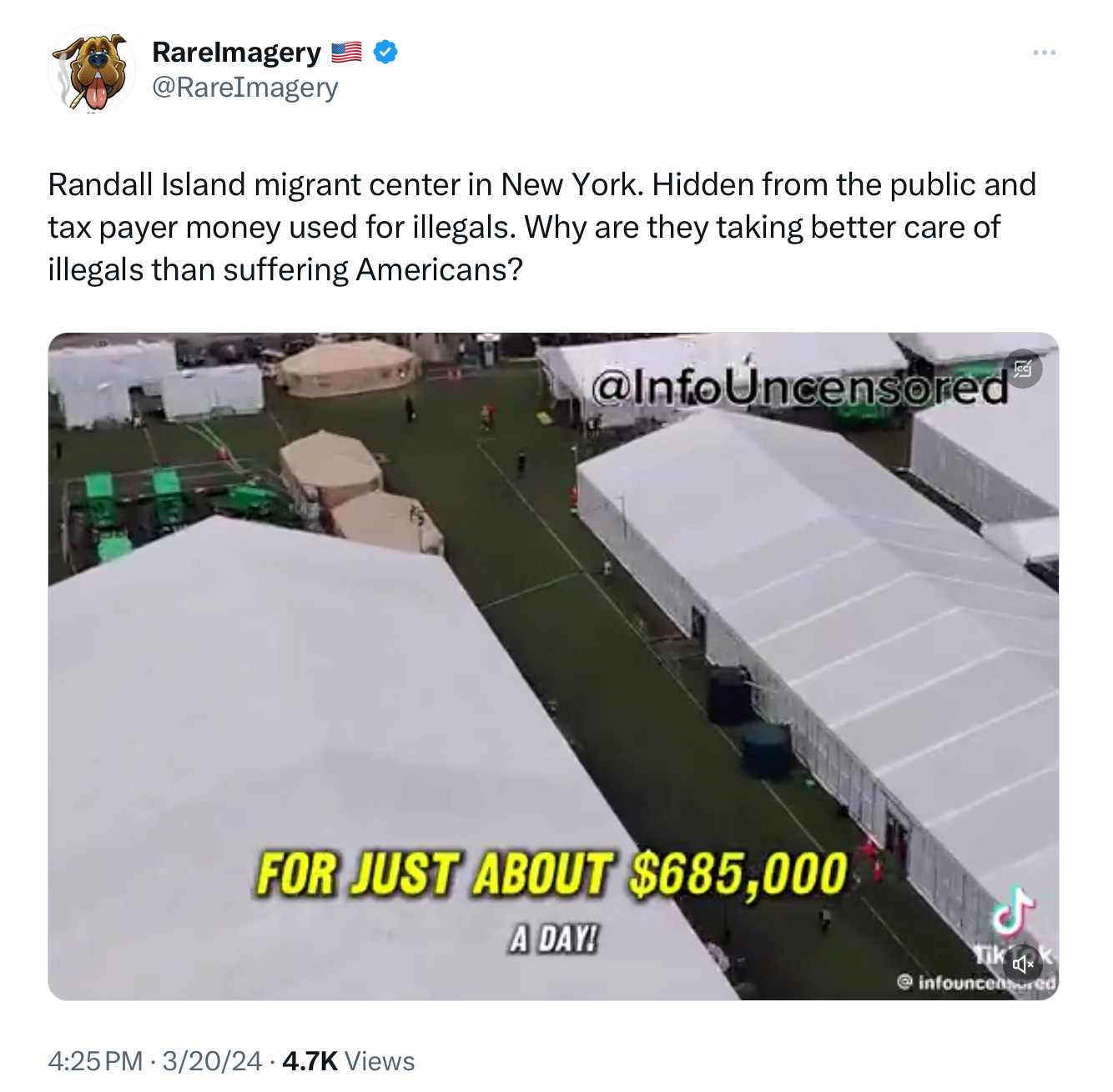
Task: Open the RareImagery display name link
Action: click(236, 52)
